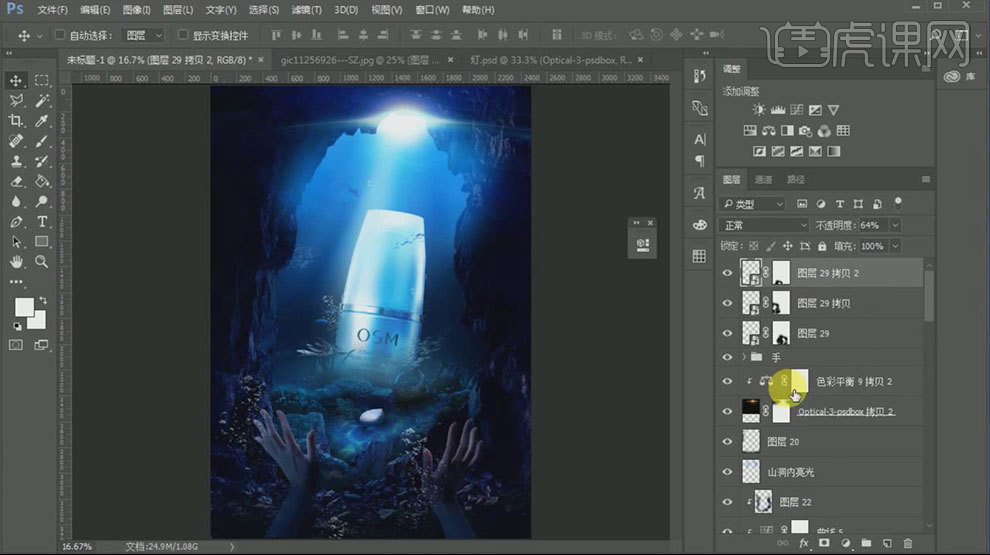990x555 pixels.
Task: Select the Horizontal Type tool
Action: coord(42,221)
